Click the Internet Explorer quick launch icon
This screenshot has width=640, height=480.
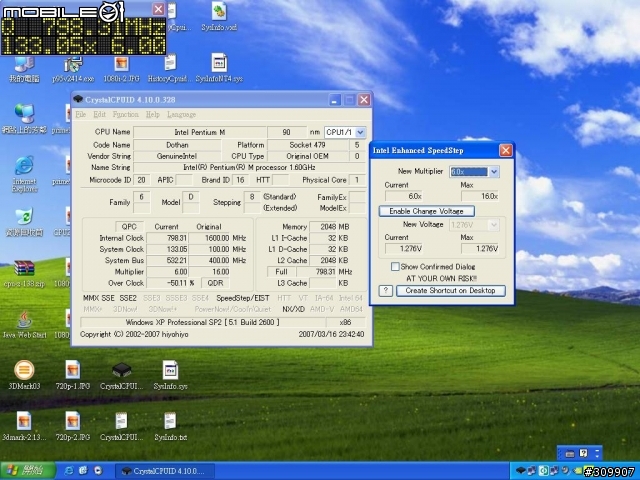(69, 471)
